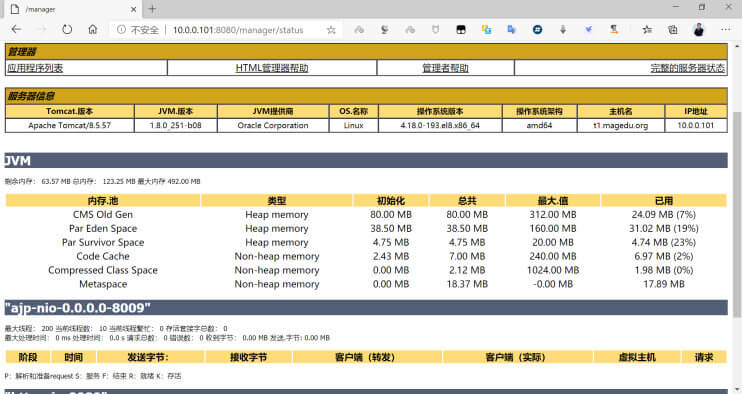This screenshot has width=742, height=394.
Task: Reload the Tomcat status page
Action: 67,29
